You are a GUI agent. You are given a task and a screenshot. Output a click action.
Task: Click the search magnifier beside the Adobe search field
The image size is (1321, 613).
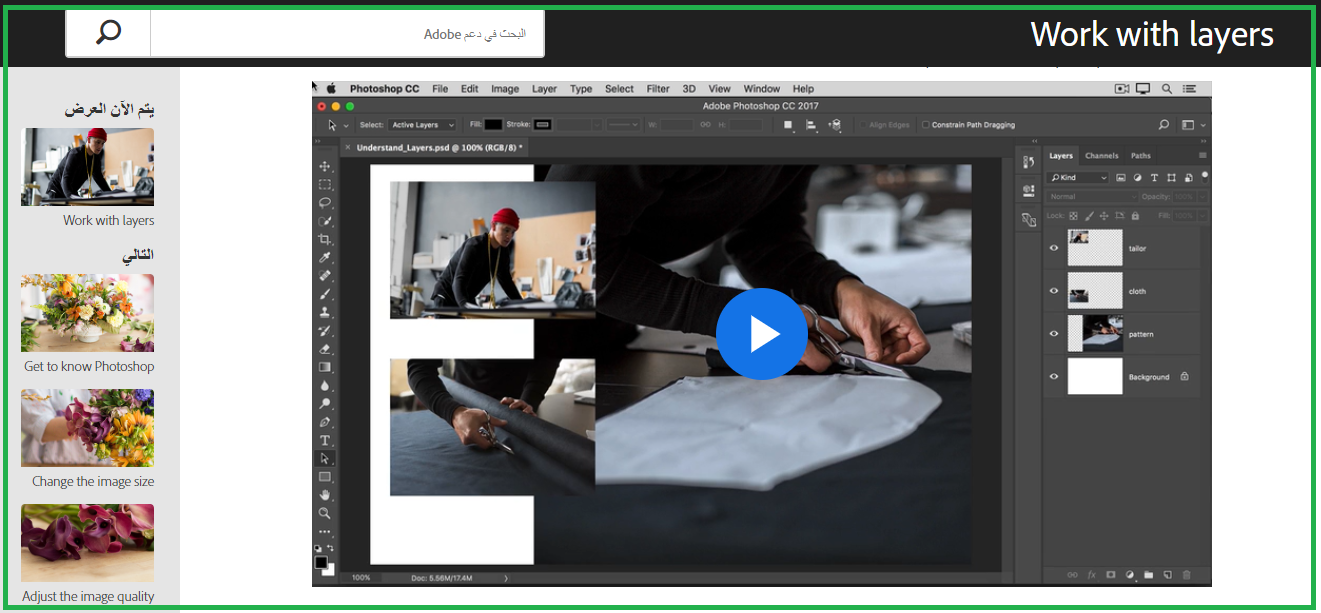click(x=108, y=33)
